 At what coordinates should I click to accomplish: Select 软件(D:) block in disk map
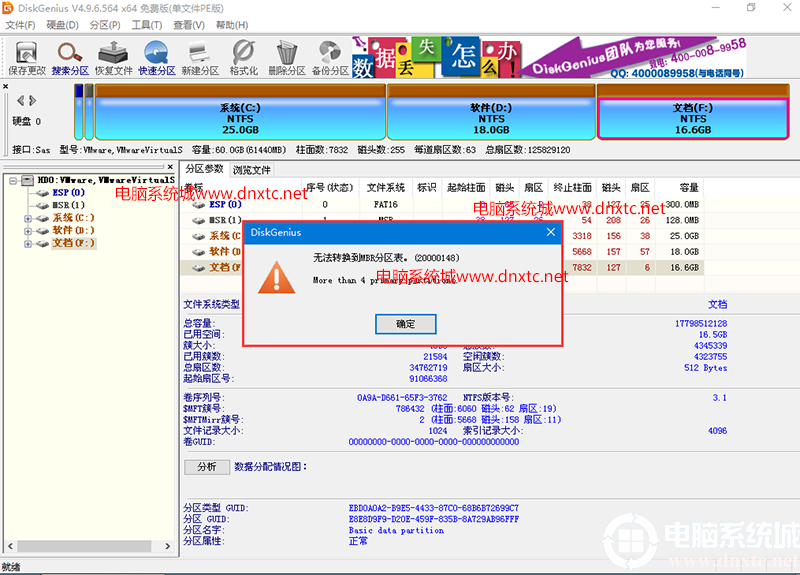[x=491, y=112]
